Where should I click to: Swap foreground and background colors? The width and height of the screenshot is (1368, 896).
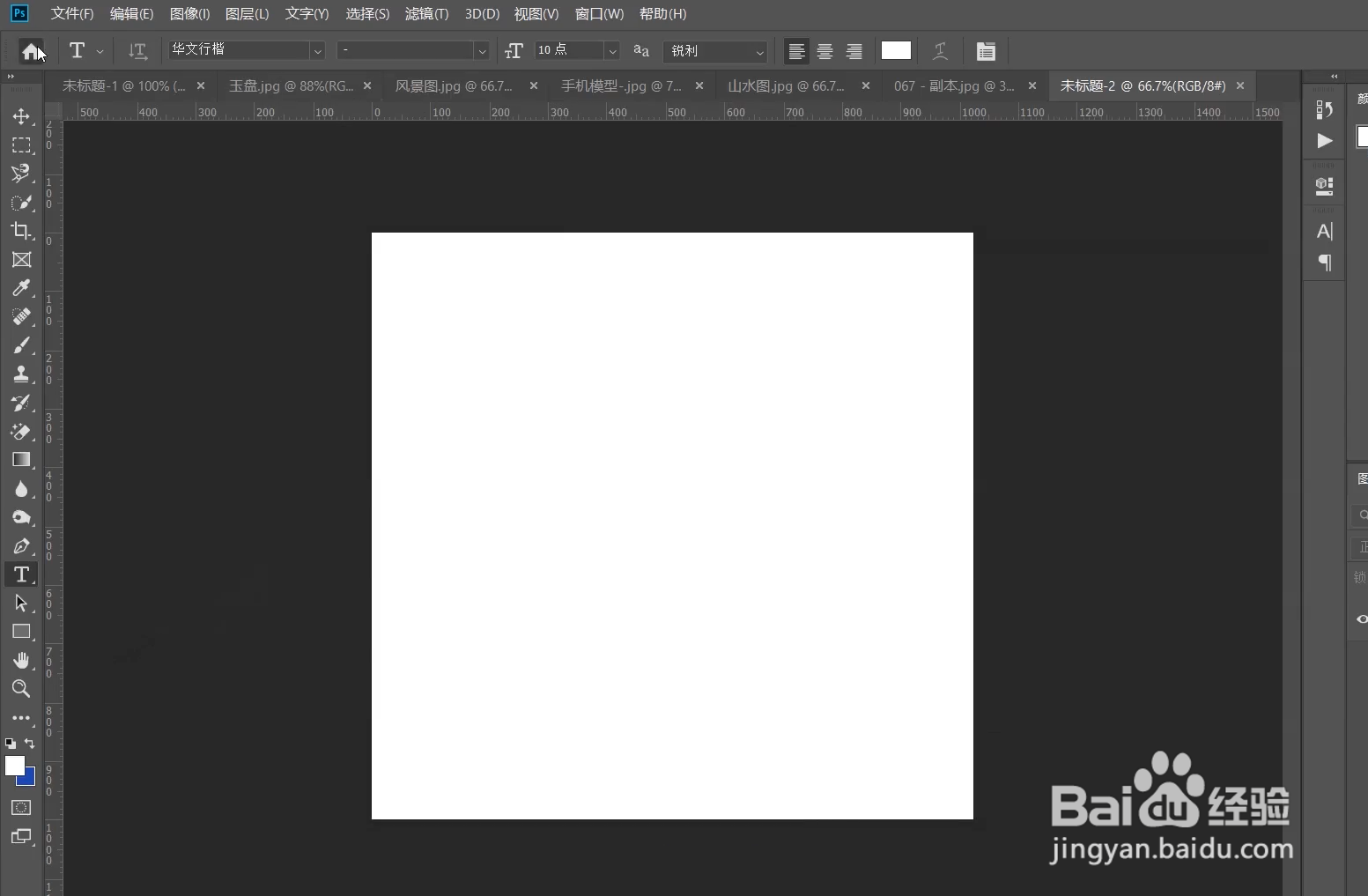[29, 744]
